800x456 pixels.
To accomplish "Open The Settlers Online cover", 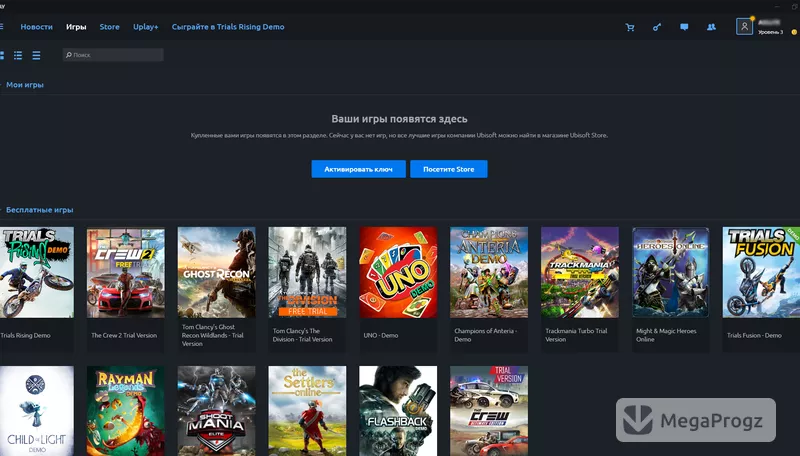I will click(x=307, y=411).
